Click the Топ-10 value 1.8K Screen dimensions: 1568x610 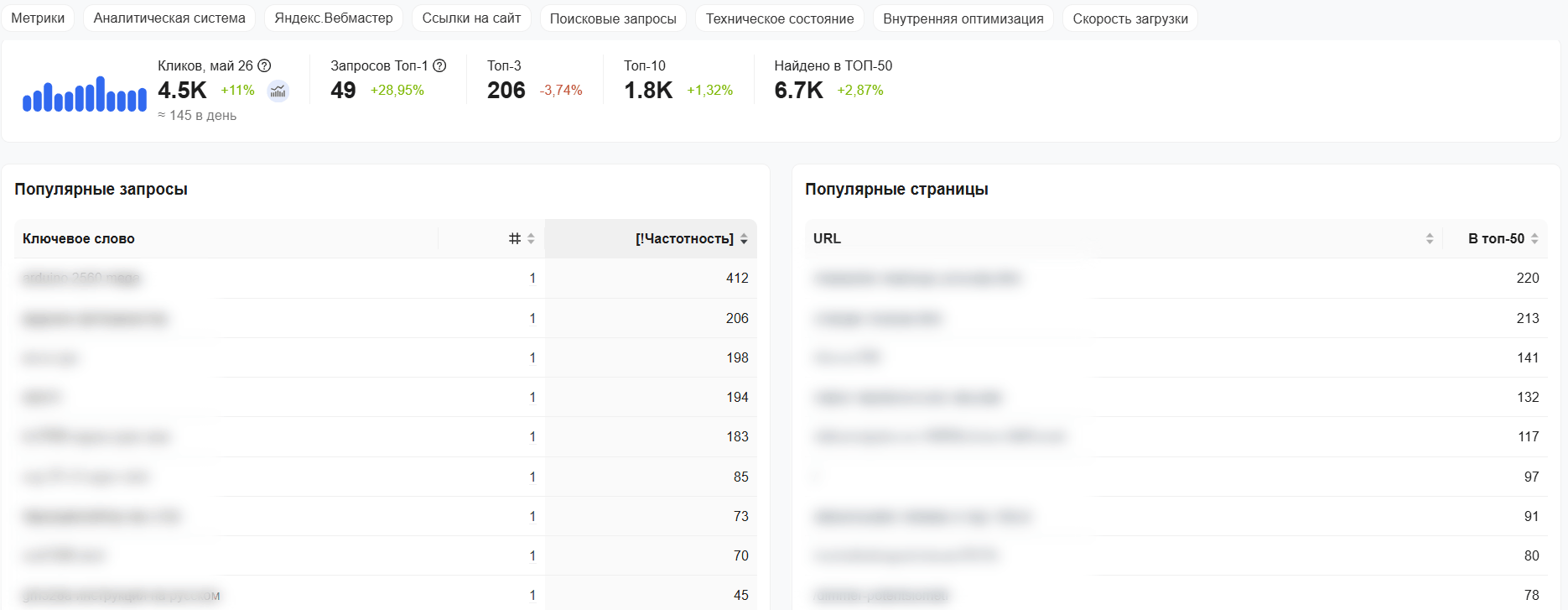[648, 91]
